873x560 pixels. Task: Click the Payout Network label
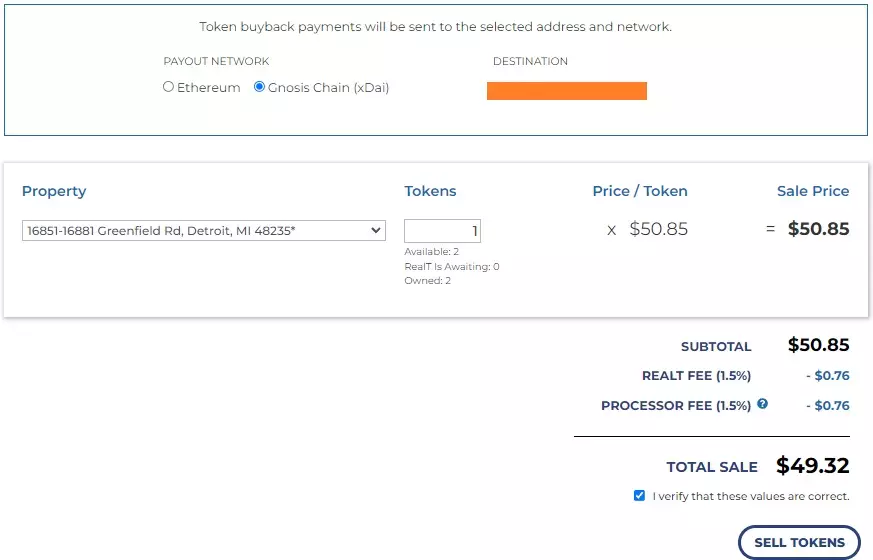pos(216,62)
